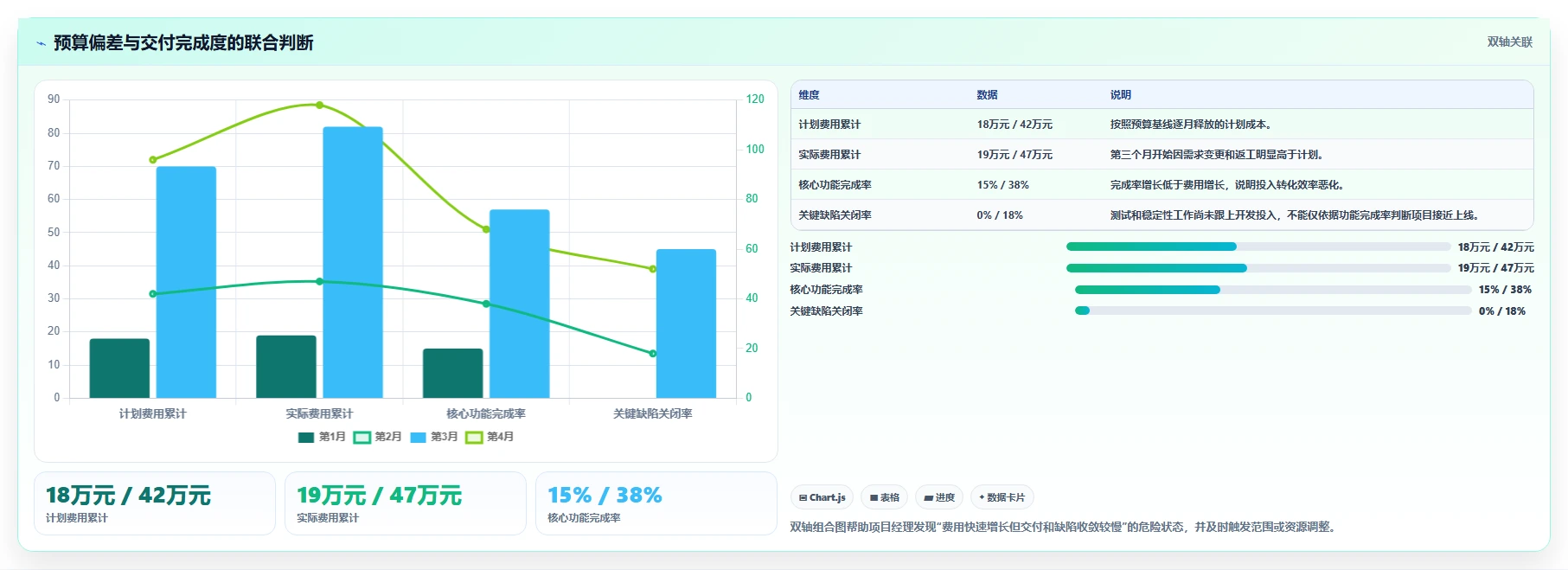Click the header icon beside 预算偏差与交付完成度的联合判断
This screenshot has height=570, width=1568.
41,43
